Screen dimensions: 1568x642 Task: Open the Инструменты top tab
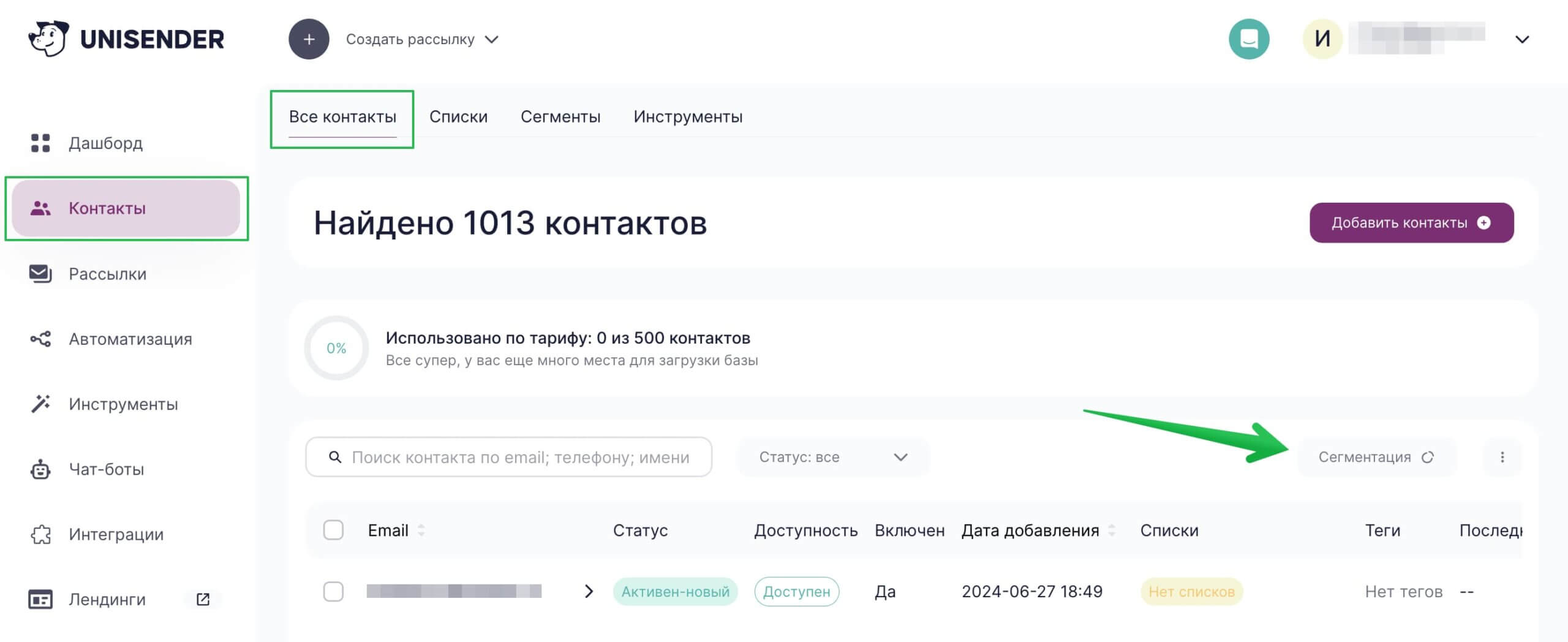(x=688, y=116)
